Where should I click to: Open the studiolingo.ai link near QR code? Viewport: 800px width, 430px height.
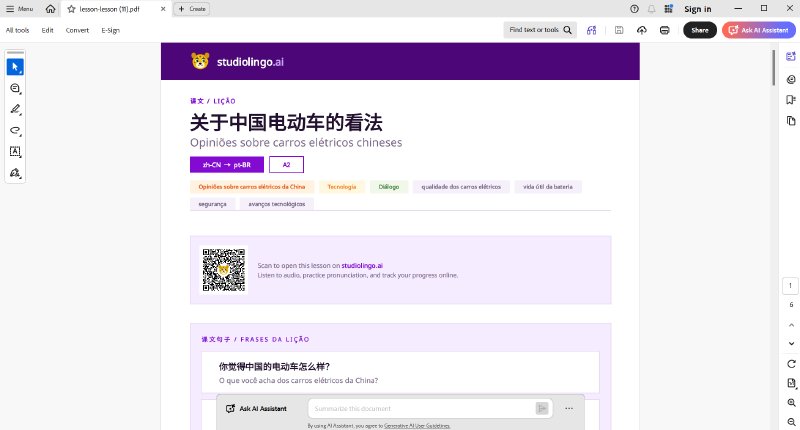click(362, 265)
